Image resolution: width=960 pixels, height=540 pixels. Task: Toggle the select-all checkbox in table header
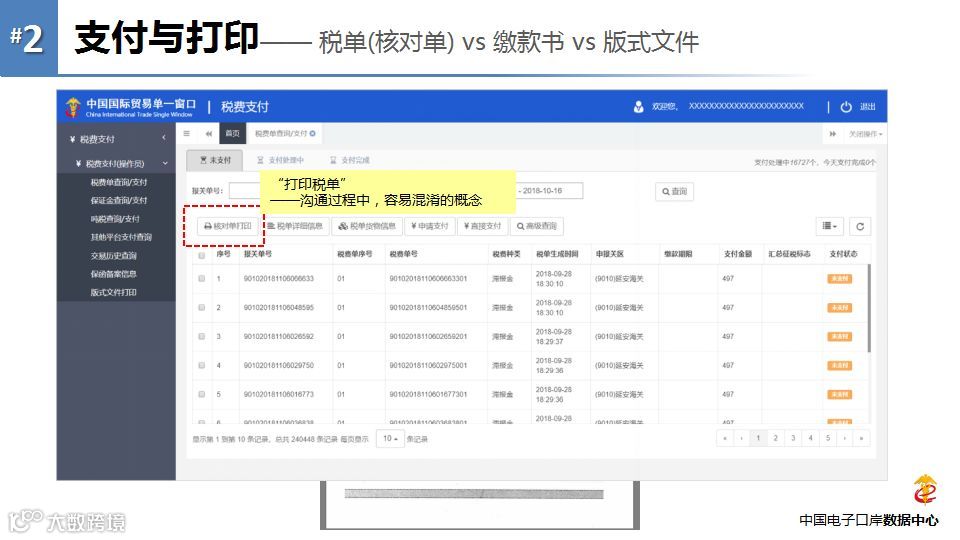click(x=201, y=255)
